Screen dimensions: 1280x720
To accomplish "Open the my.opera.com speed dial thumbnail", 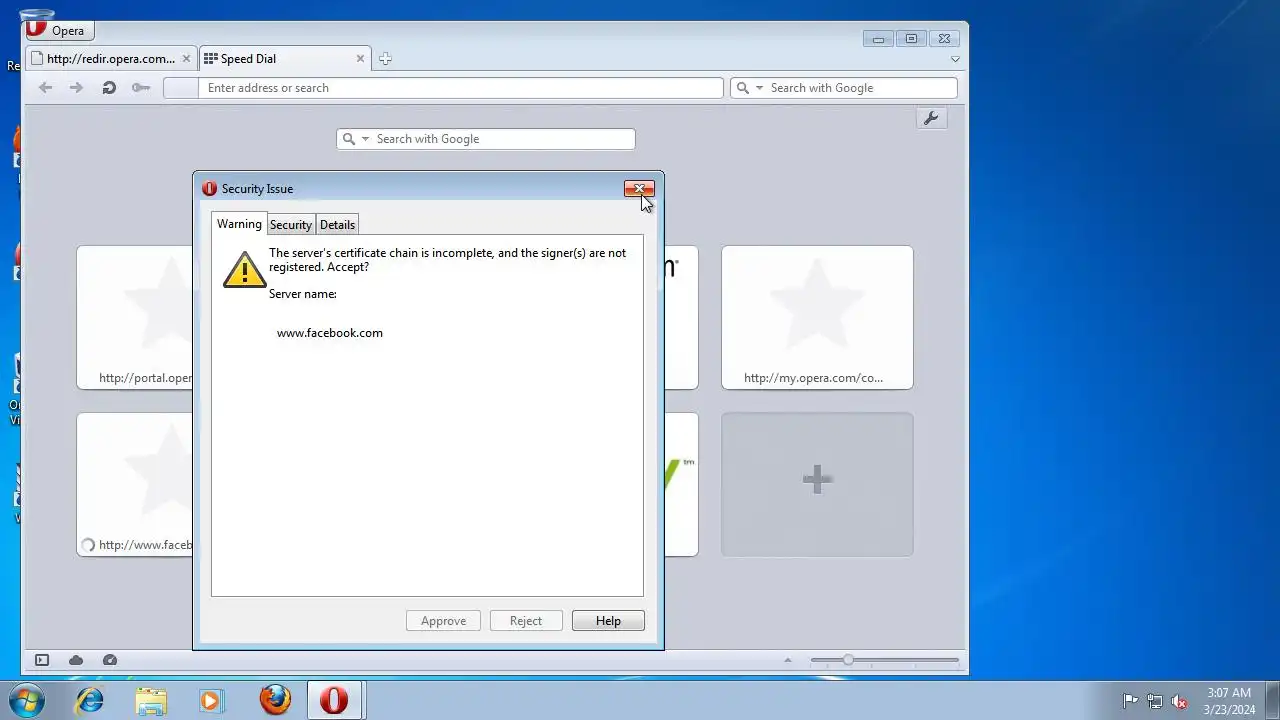I will pyautogui.click(x=817, y=317).
